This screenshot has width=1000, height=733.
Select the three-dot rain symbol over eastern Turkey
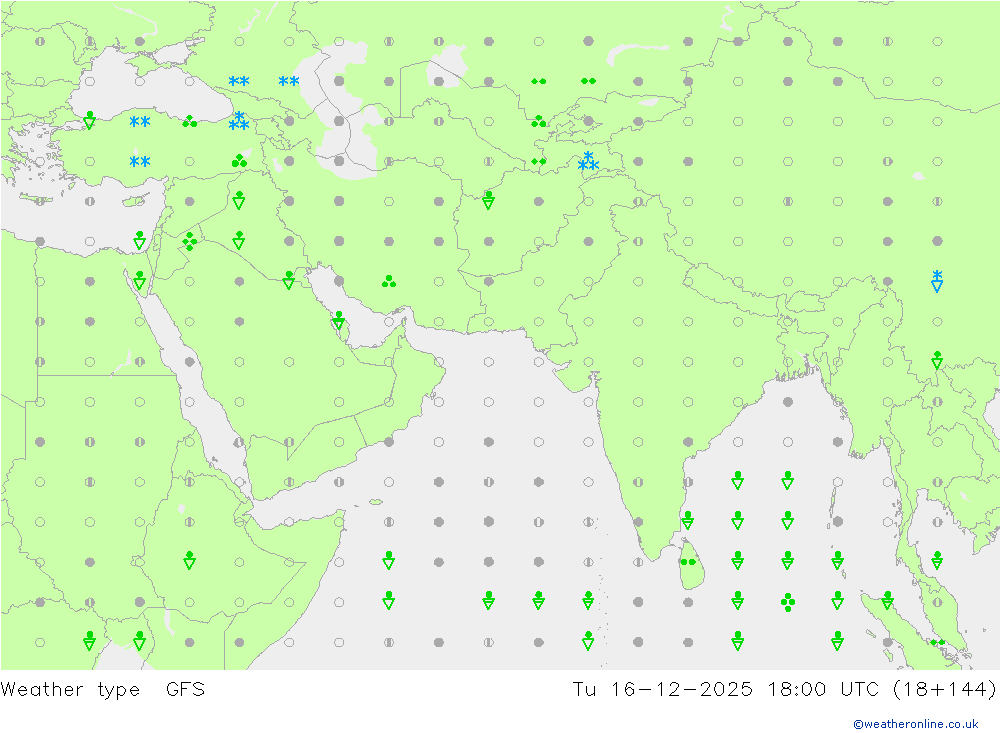pyautogui.click(x=239, y=161)
